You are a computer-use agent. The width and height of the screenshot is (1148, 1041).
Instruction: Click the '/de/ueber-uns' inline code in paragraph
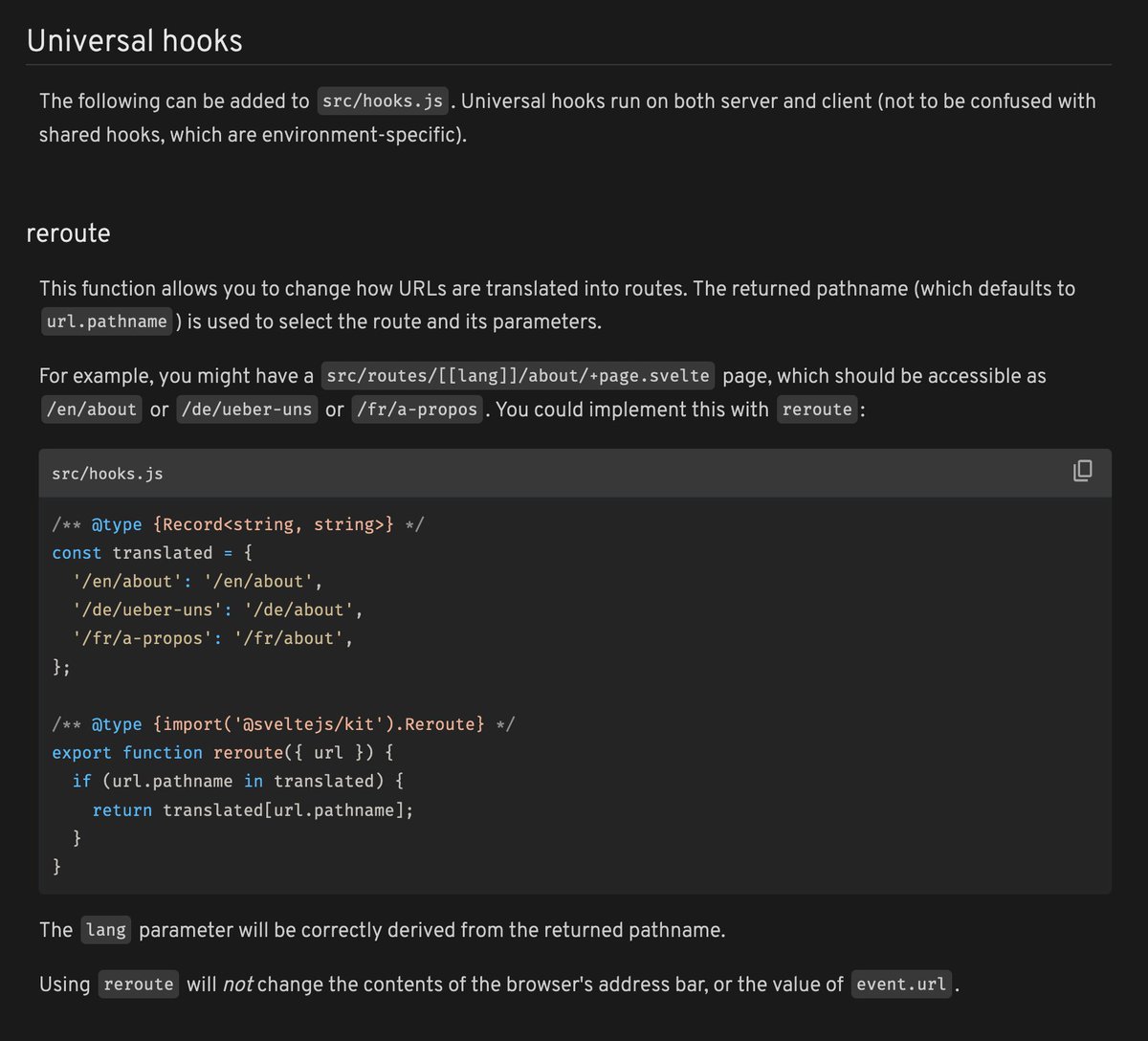tap(247, 410)
